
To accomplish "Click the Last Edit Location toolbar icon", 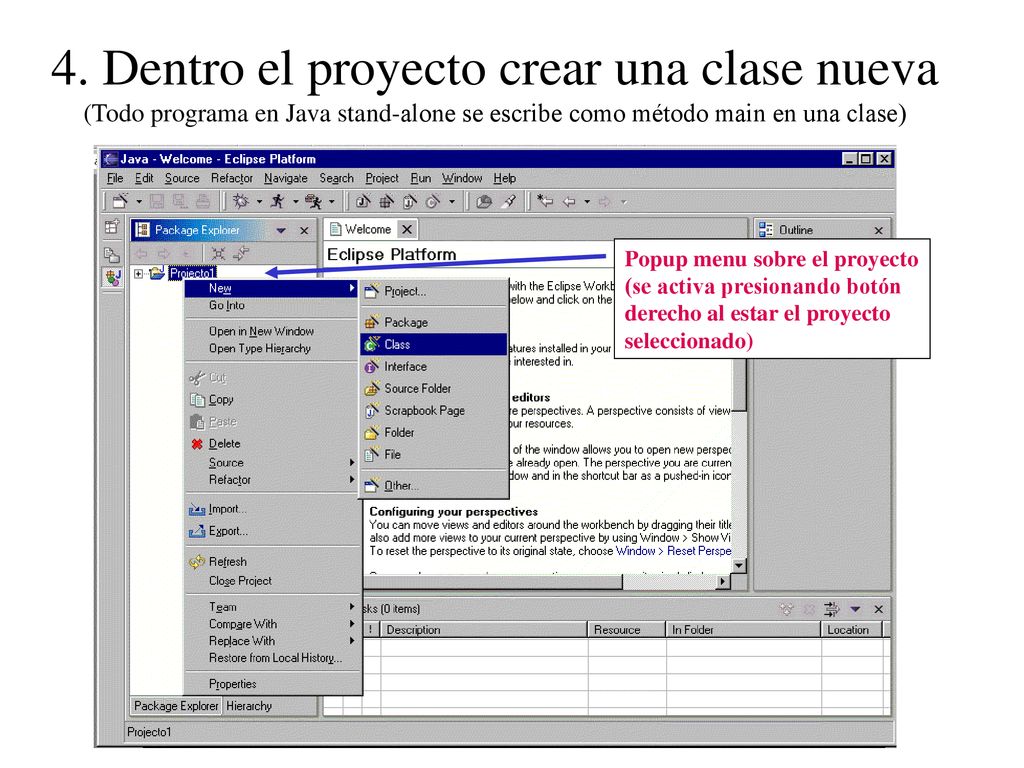I will coord(545,201).
